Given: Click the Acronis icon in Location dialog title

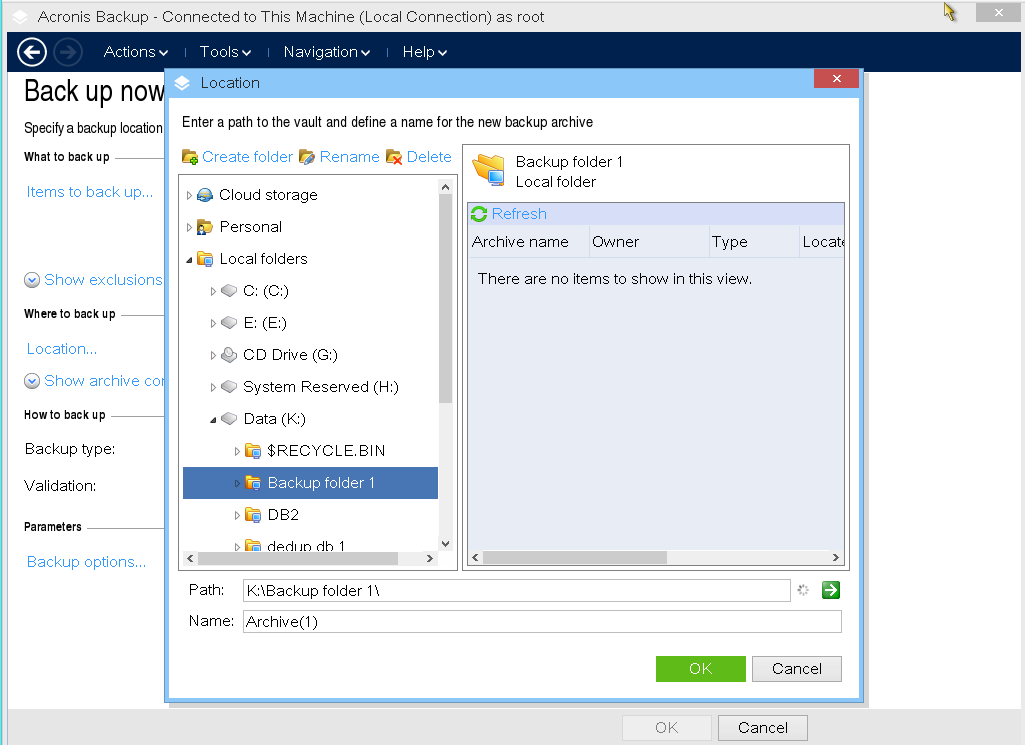Looking at the screenshot, I should [182, 83].
